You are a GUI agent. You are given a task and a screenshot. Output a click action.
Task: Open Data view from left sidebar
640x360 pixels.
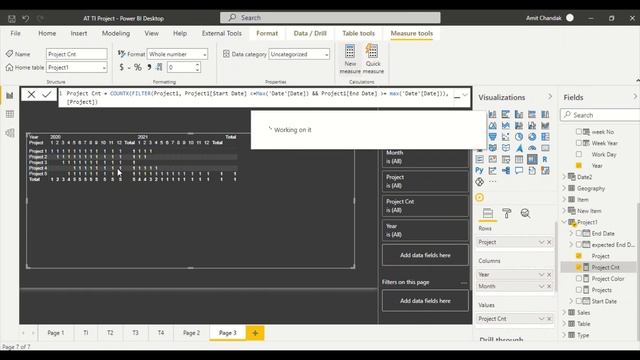(10, 114)
